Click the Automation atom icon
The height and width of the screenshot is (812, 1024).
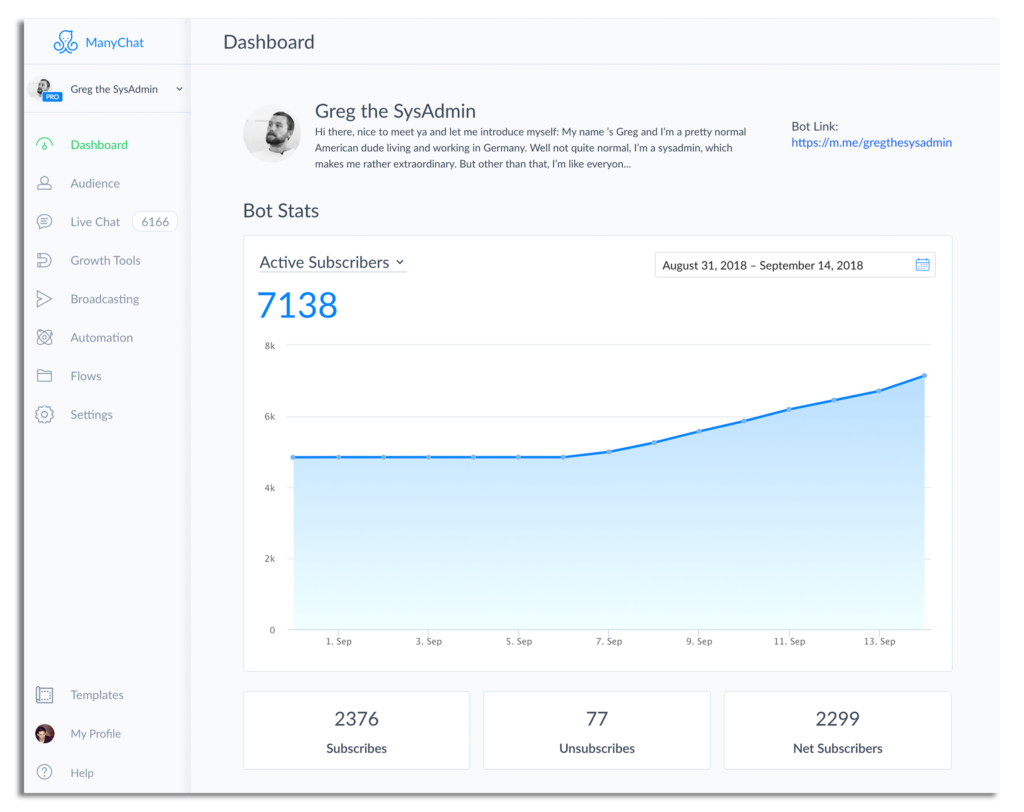(44, 337)
